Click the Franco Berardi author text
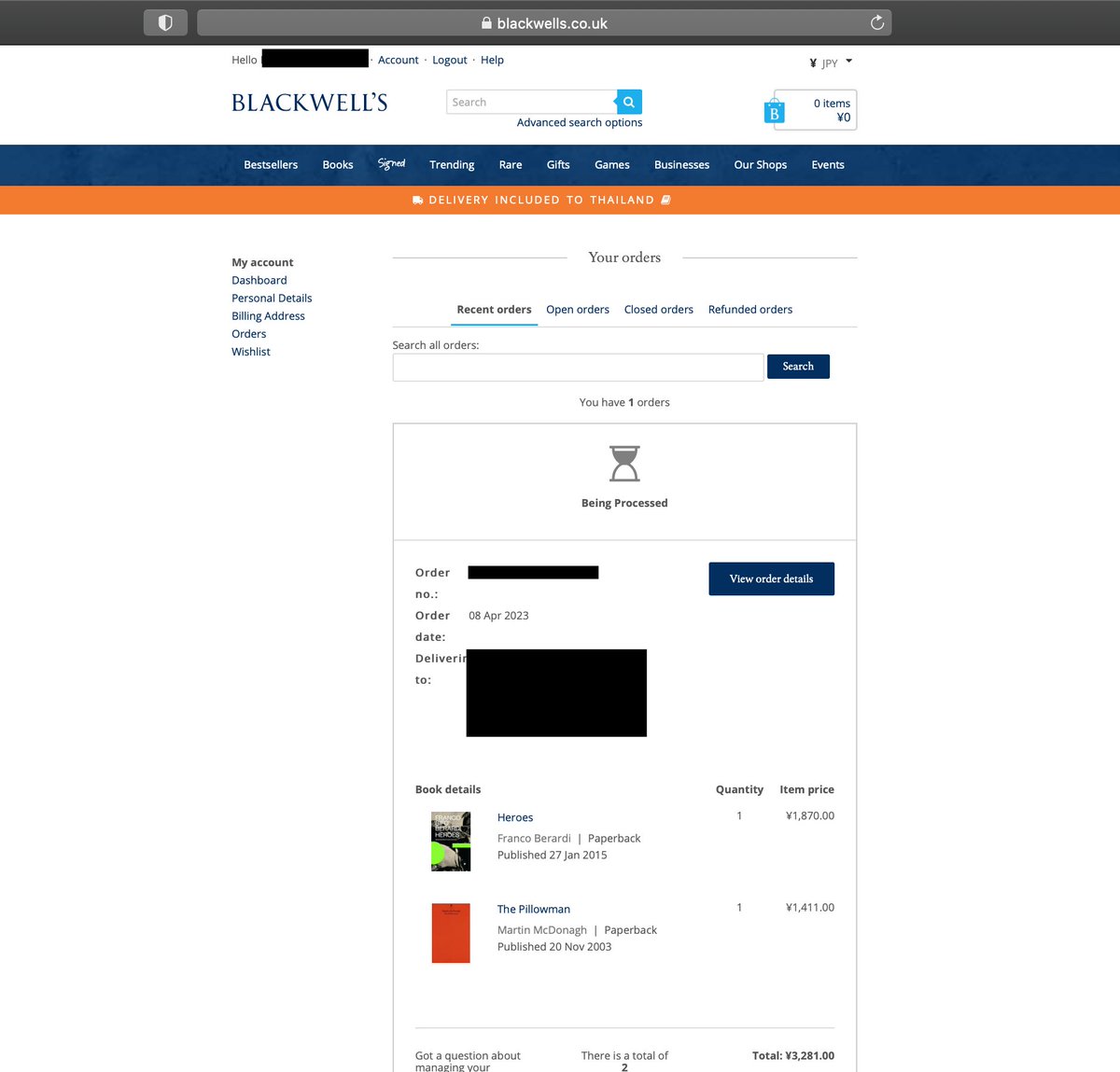The width and height of the screenshot is (1120, 1072). [x=534, y=838]
